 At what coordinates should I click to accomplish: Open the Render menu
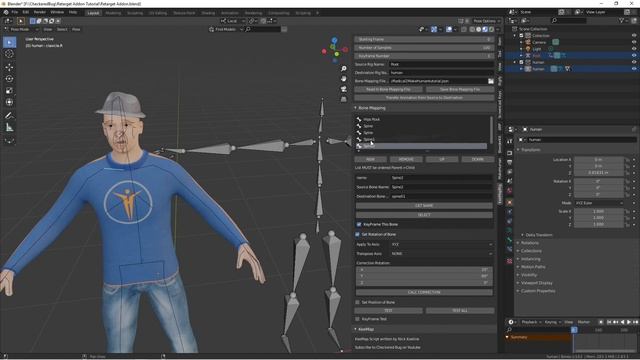(40, 12)
